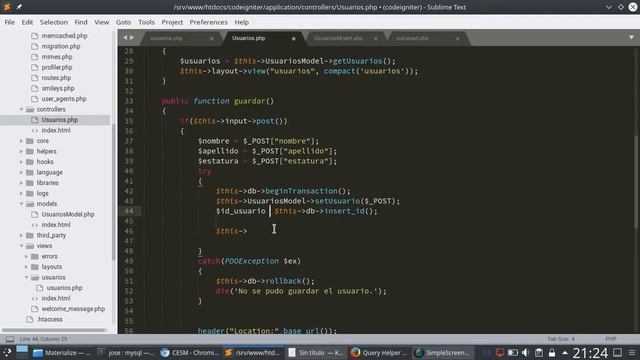Expand the third_party folder

point(22,235)
